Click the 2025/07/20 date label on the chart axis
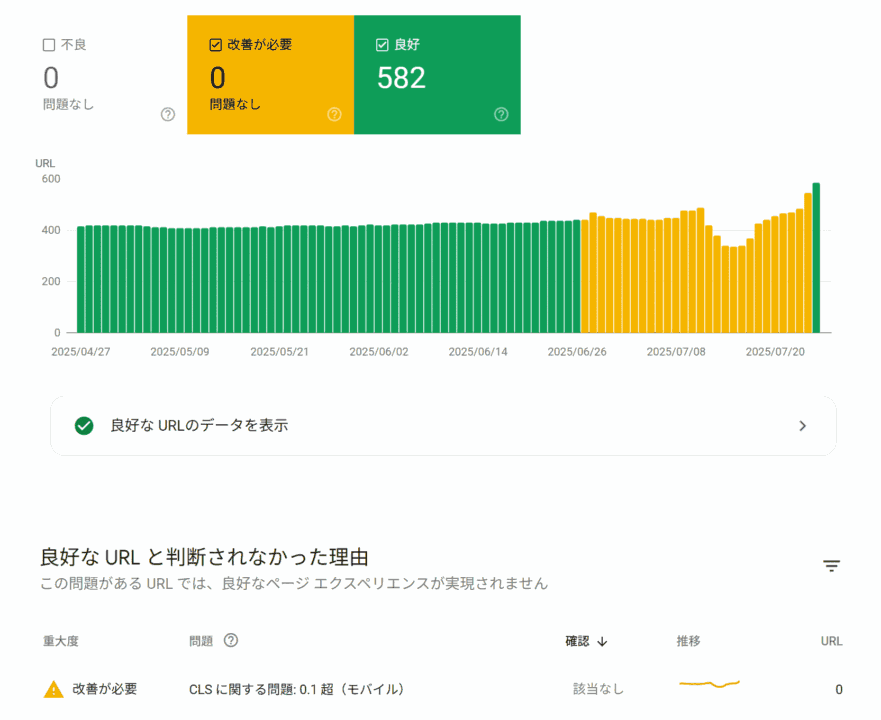Screen dimensions: 881x720 775,352
